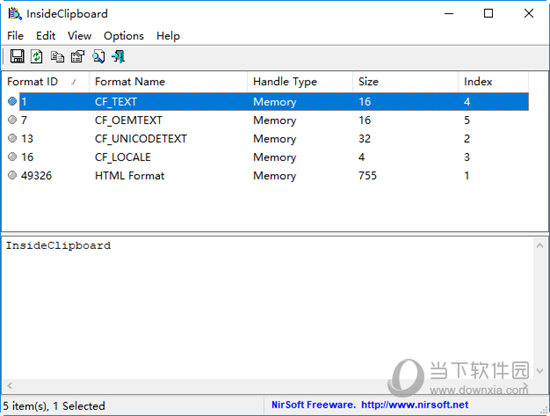Sort by the Handle Type column header

click(x=300, y=82)
